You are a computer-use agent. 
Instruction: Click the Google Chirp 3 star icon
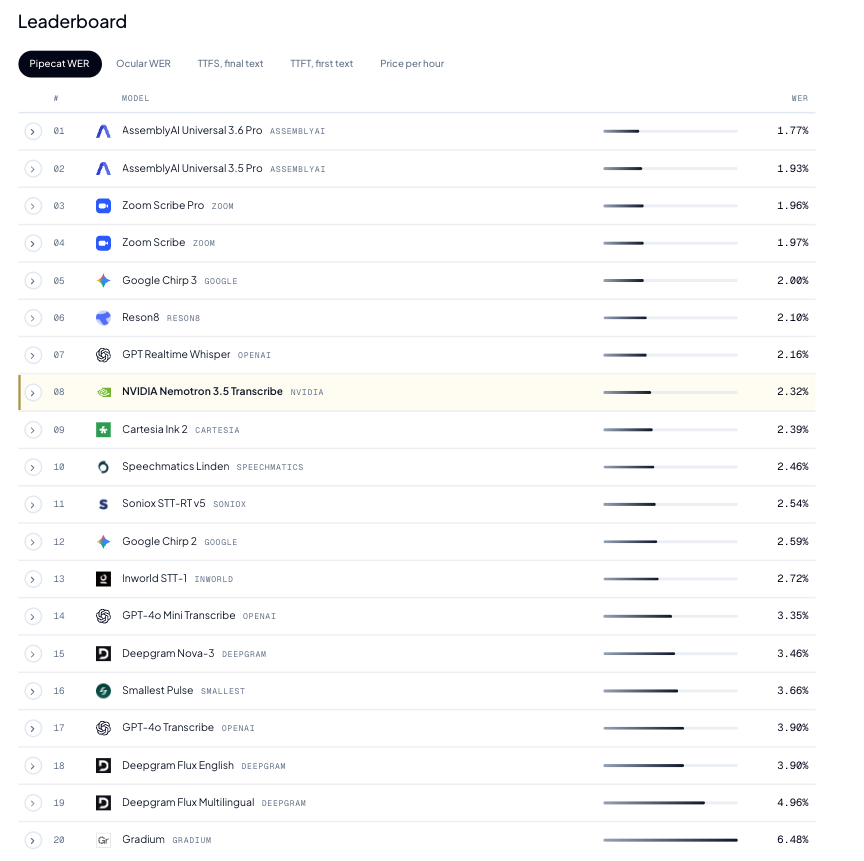click(x=103, y=280)
